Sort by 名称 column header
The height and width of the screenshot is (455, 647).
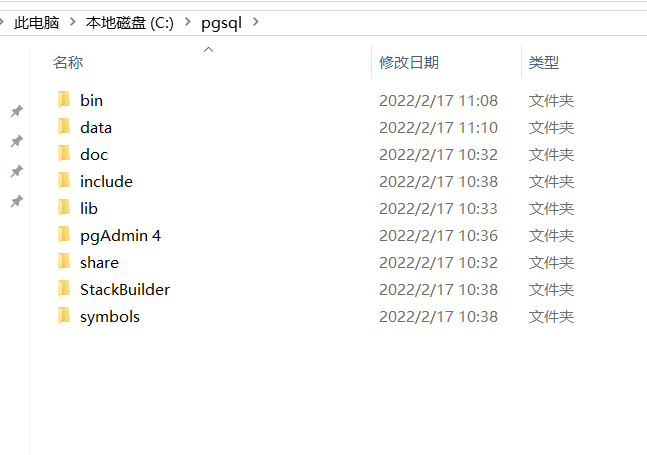(68, 62)
